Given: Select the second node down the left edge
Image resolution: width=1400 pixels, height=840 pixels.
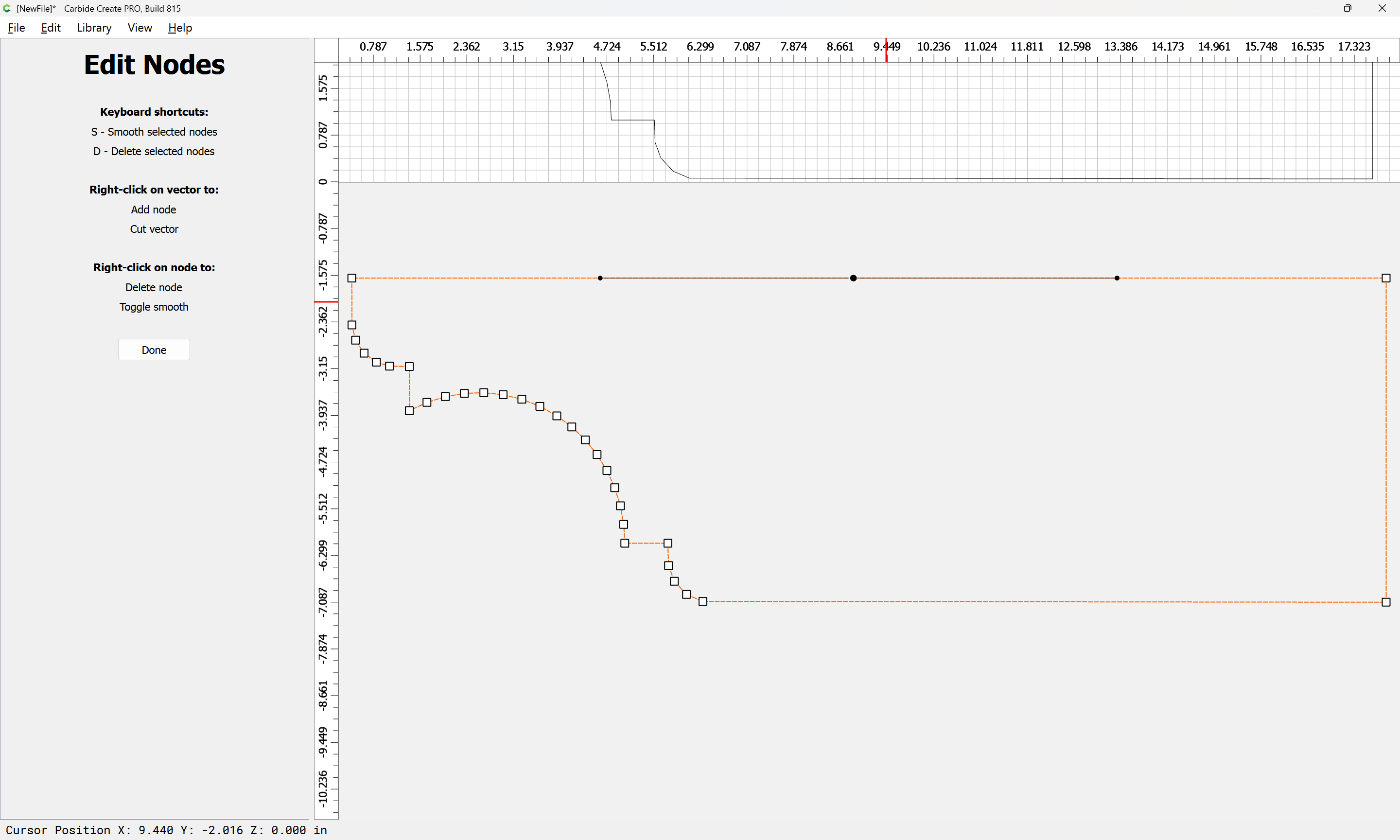Looking at the screenshot, I should (x=351, y=325).
